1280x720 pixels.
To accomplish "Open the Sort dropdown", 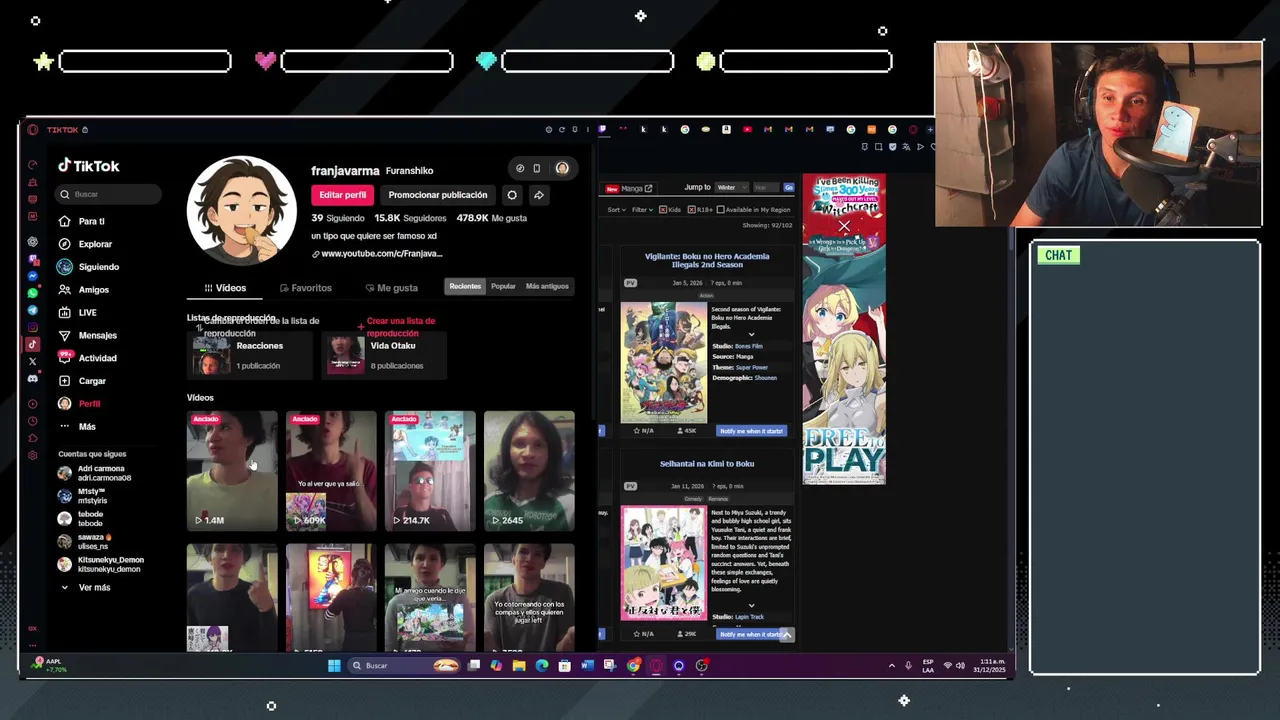I will click(616, 210).
